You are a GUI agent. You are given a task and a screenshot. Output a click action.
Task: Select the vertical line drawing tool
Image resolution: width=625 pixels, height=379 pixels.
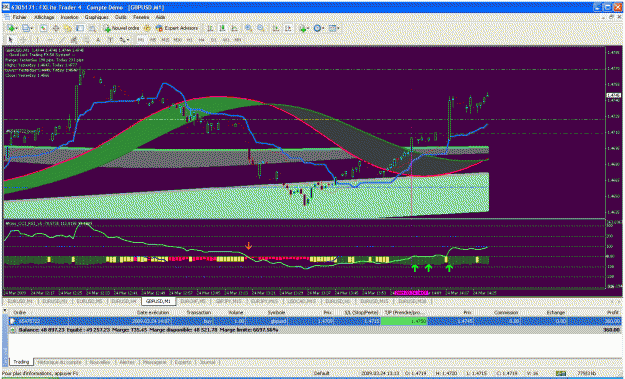click(x=37, y=39)
